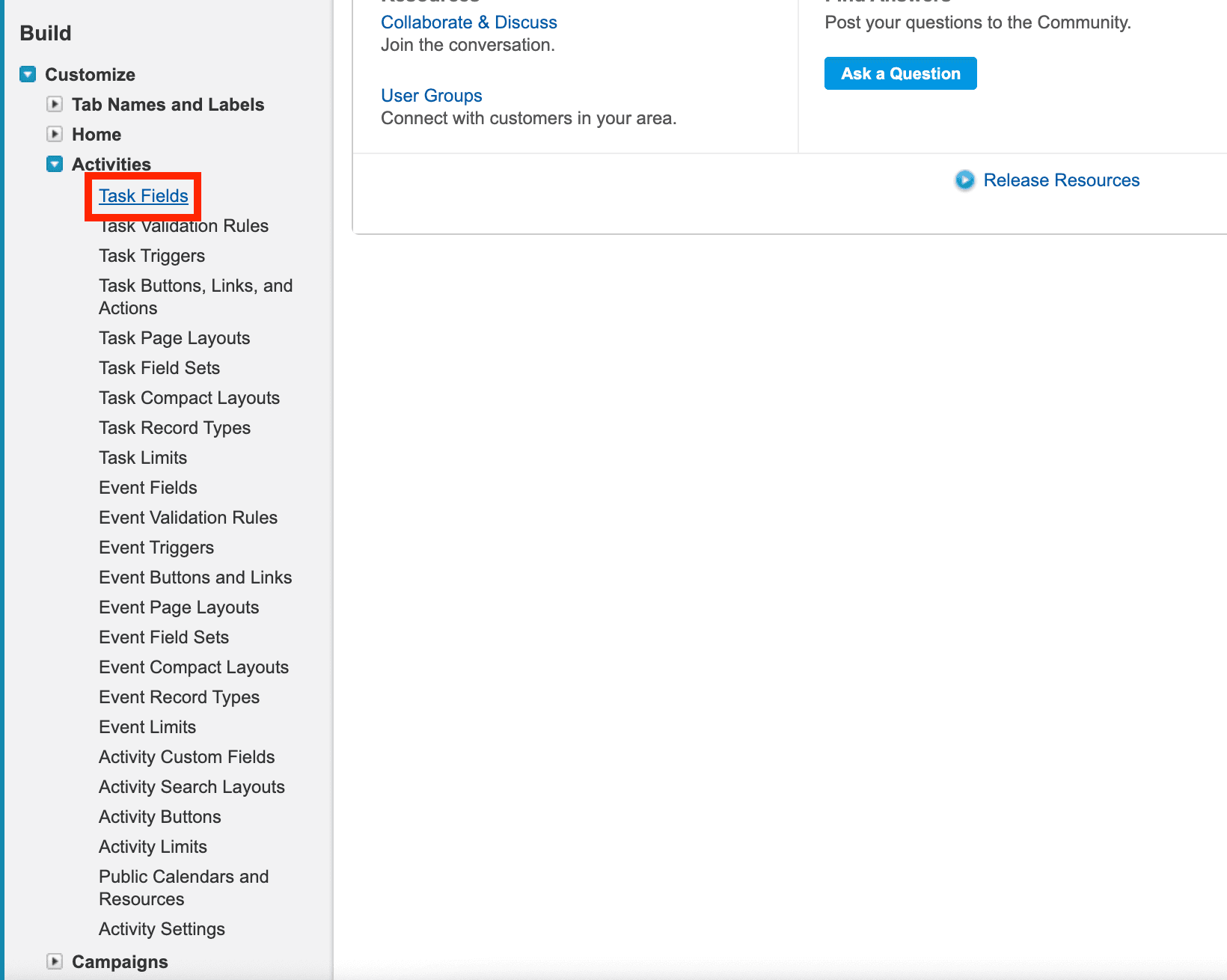1227x980 pixels.
Task: Visit the User Groups link
Action: click(431, 96)
